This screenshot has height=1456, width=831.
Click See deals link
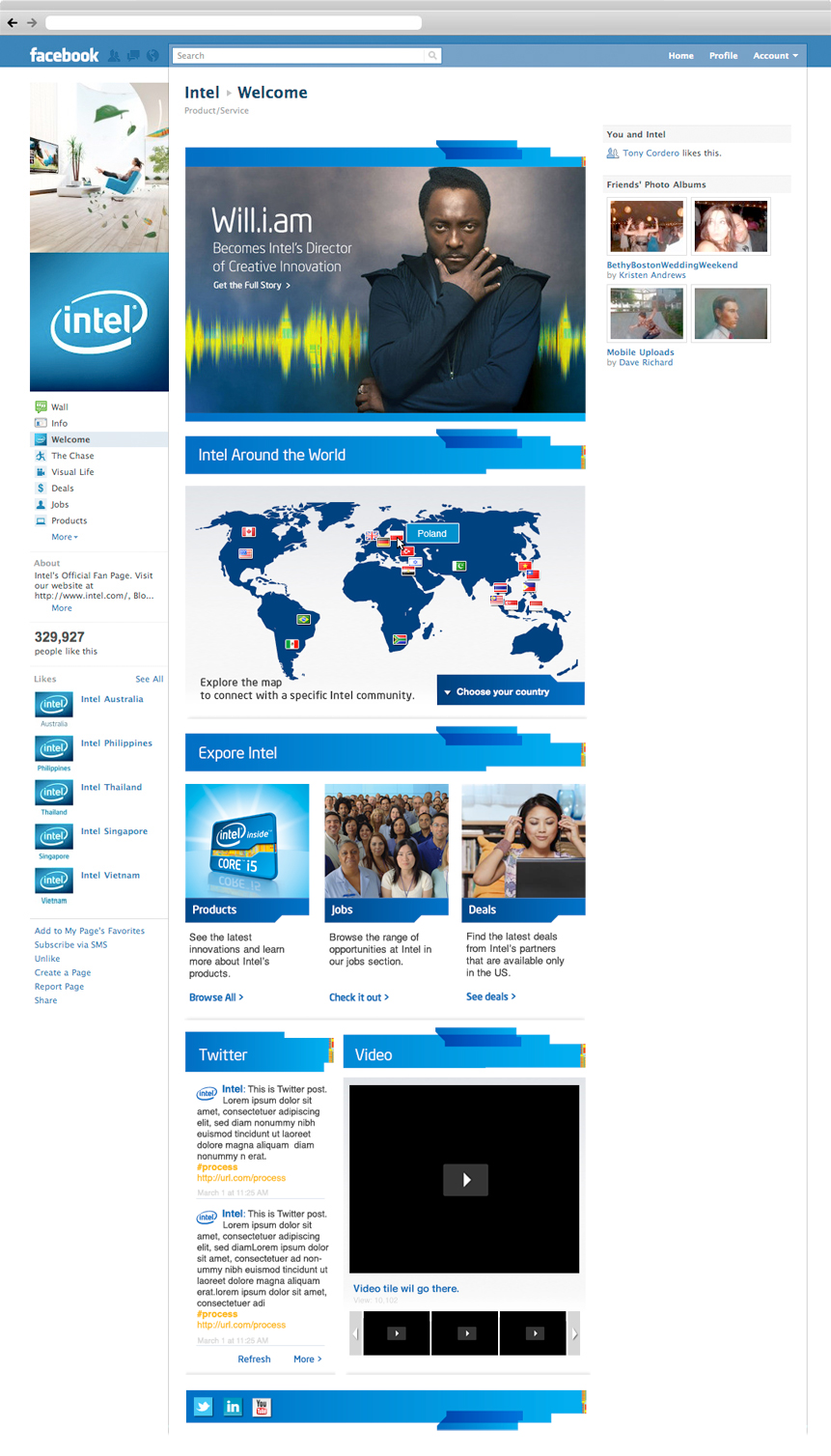[x=491, y=996]
